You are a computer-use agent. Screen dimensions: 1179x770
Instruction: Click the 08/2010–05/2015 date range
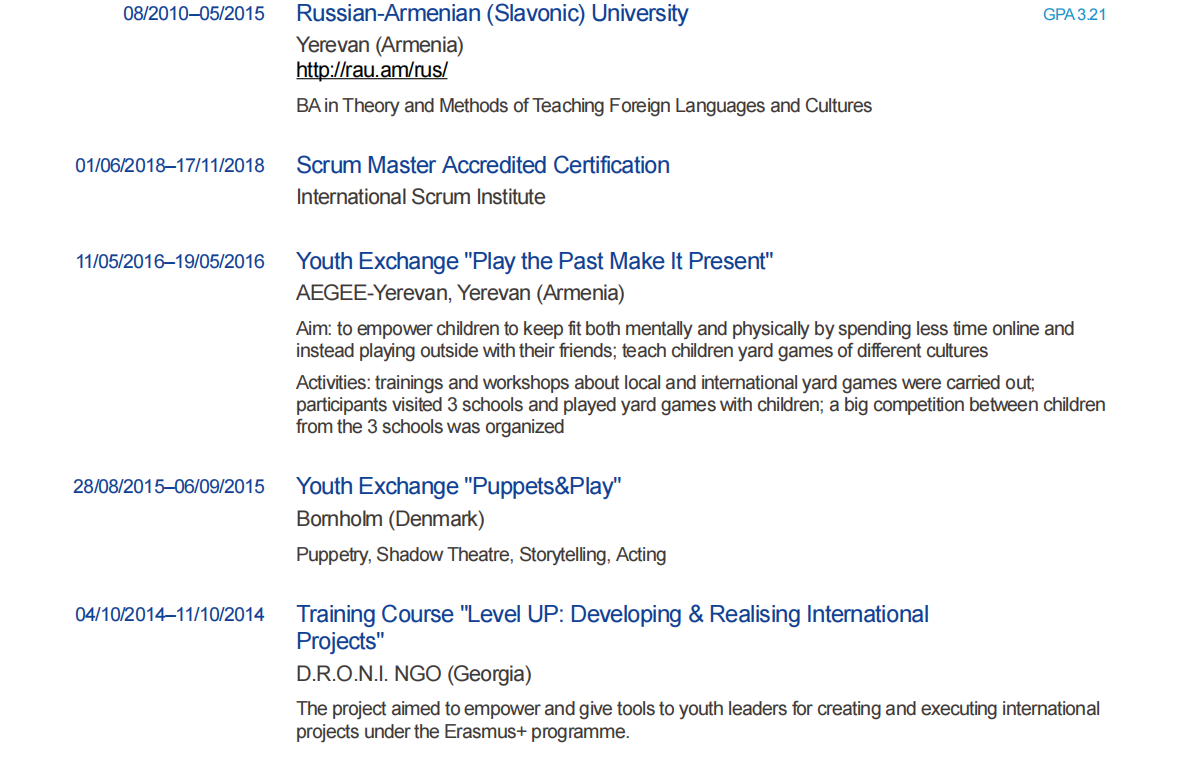(194, 15)
